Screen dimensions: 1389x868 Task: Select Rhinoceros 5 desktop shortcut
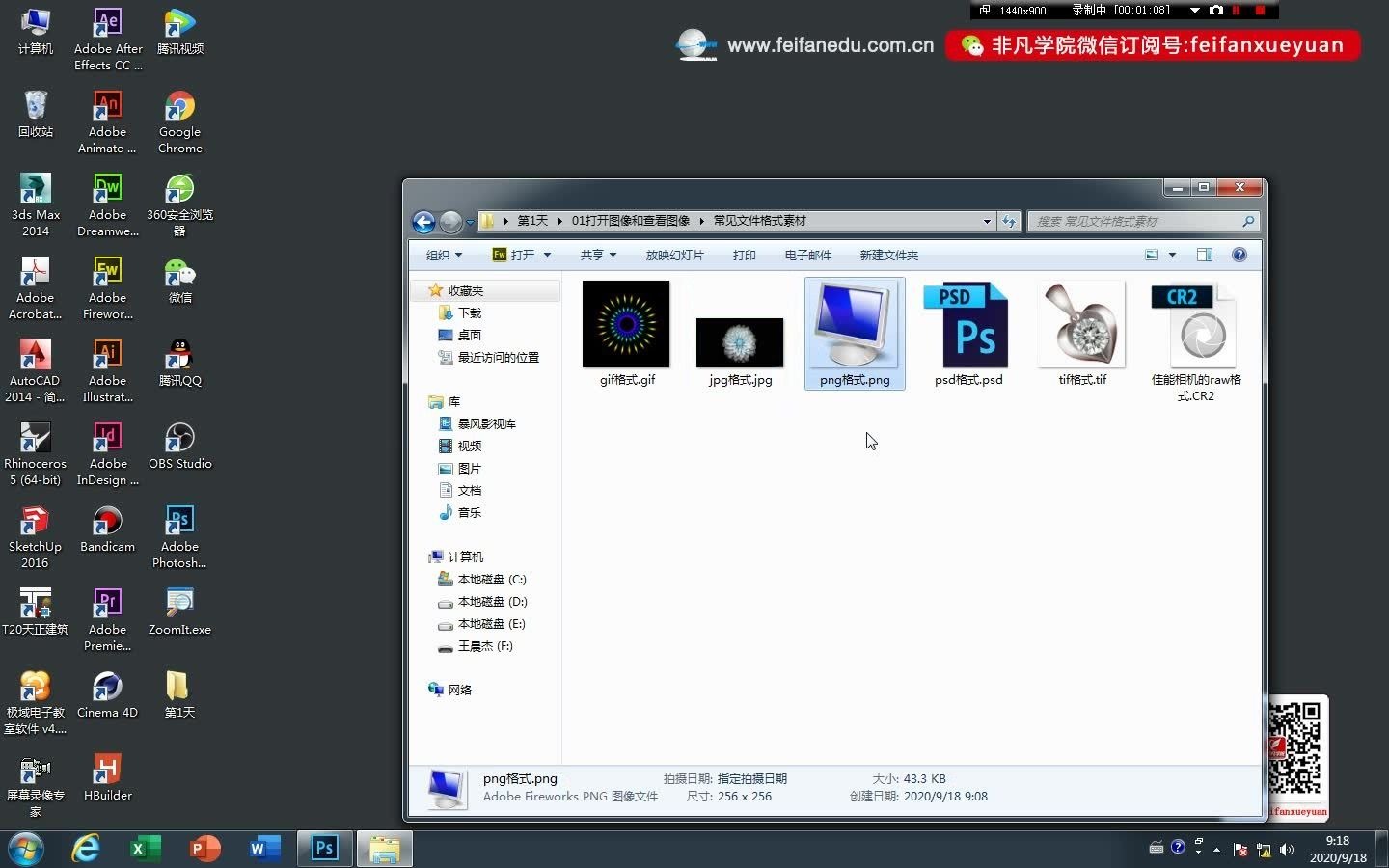[36, 453]
